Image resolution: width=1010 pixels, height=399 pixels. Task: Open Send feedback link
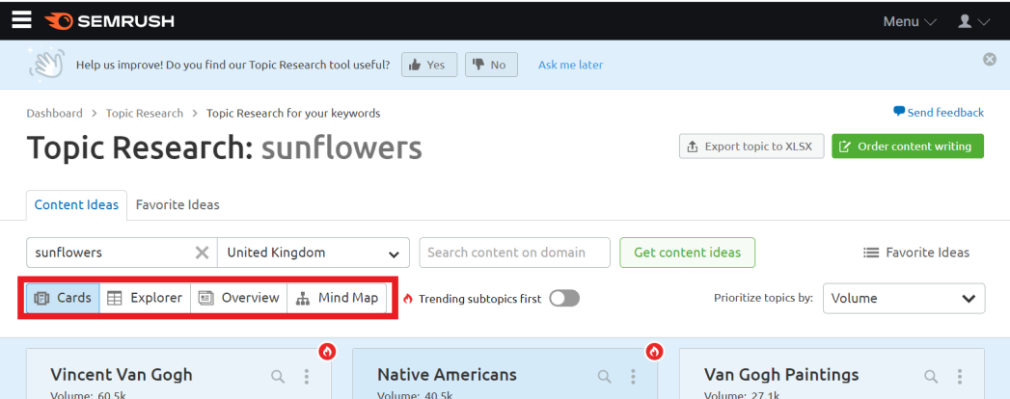click(x=939, y=112)
